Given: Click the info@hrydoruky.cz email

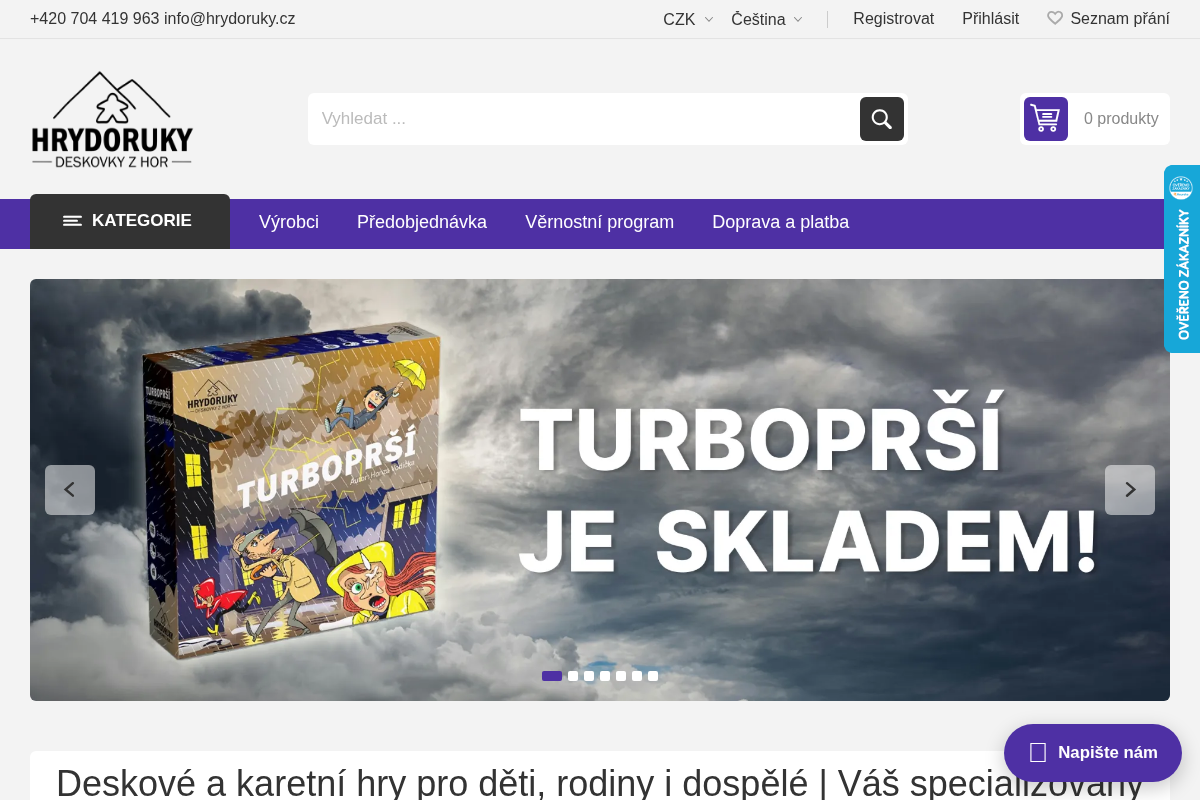Looking at the screenshot, I should coord(230,18).
